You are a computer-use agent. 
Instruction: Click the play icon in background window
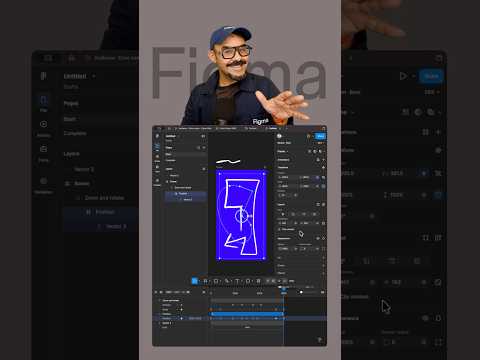click(x=403, y=76)
